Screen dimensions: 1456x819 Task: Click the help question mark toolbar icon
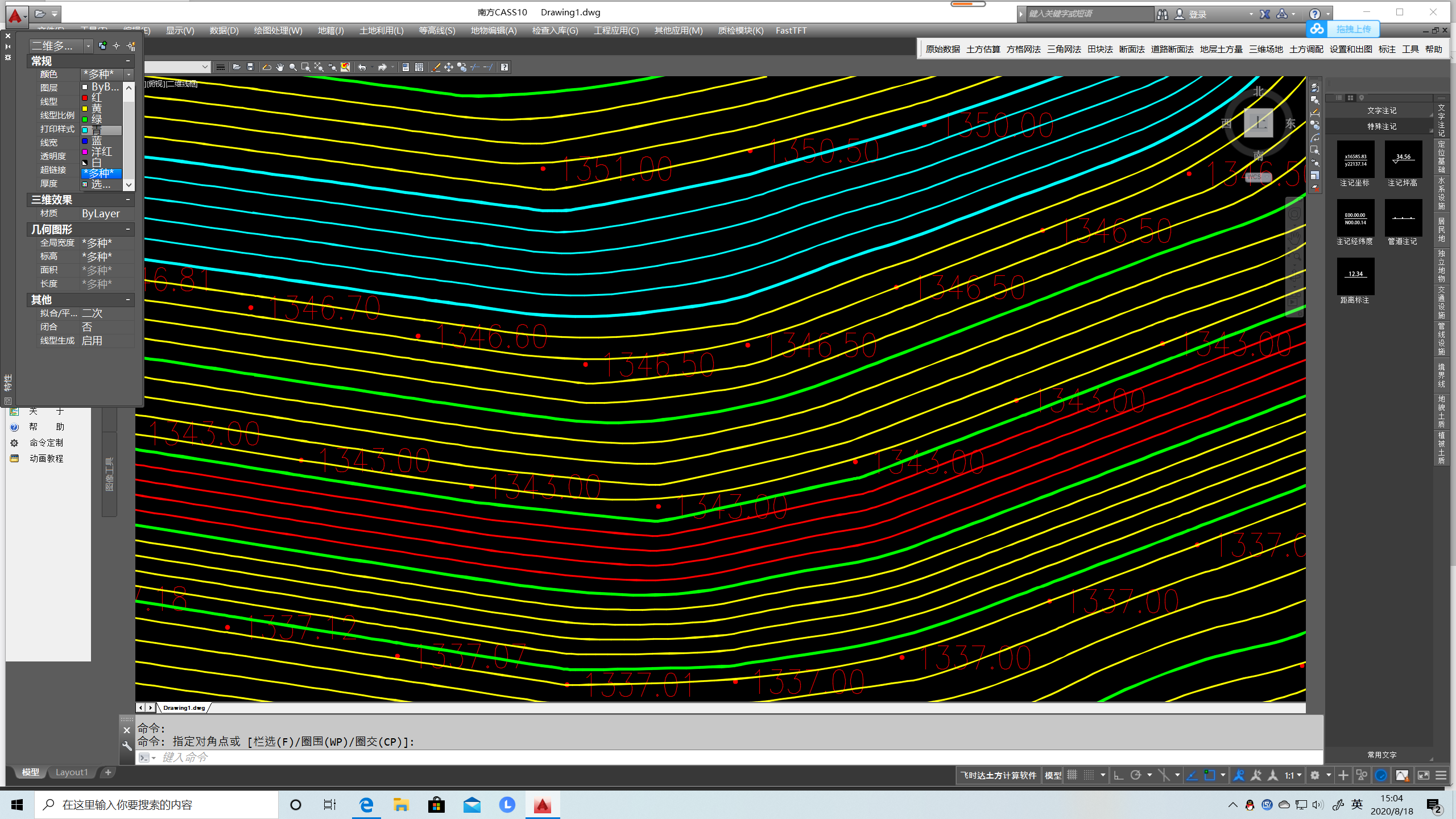[x=504, y=67]
